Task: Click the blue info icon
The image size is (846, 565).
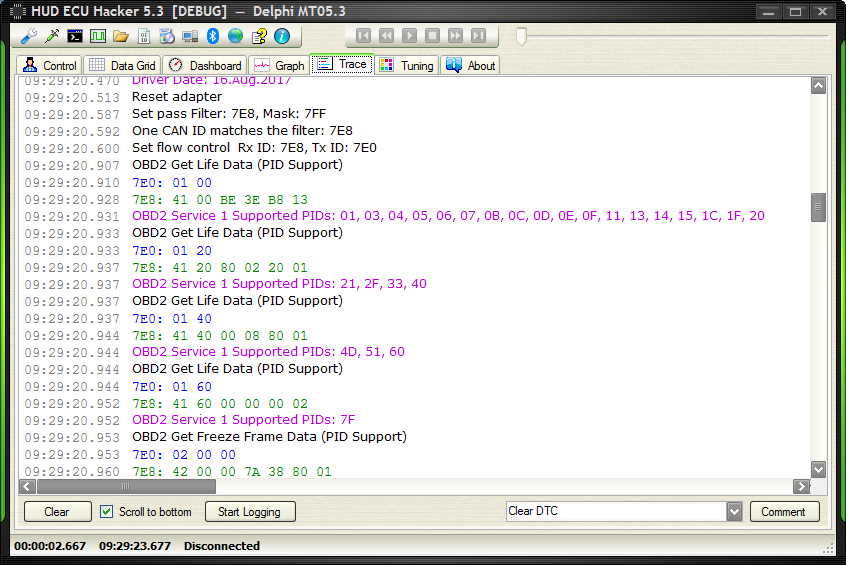Action: (x=282, y=36)
